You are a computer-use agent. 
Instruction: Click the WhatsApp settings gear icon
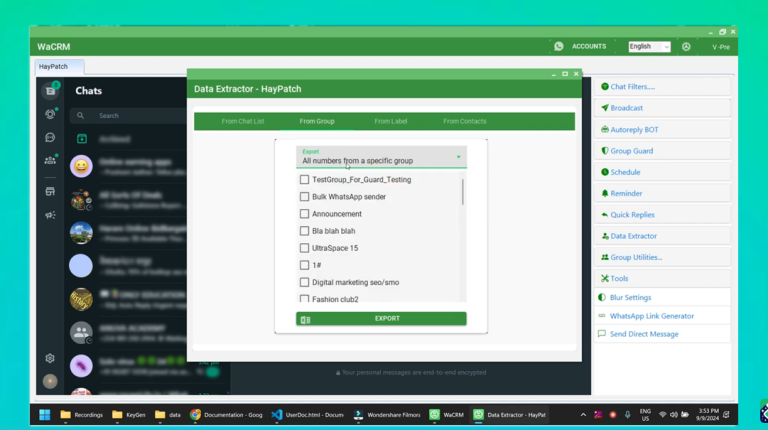coord(50,358)
